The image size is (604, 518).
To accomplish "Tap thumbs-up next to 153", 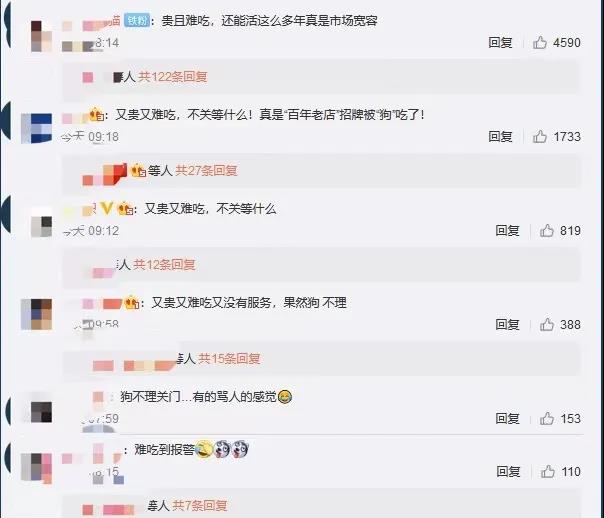I will pos(547,418).
